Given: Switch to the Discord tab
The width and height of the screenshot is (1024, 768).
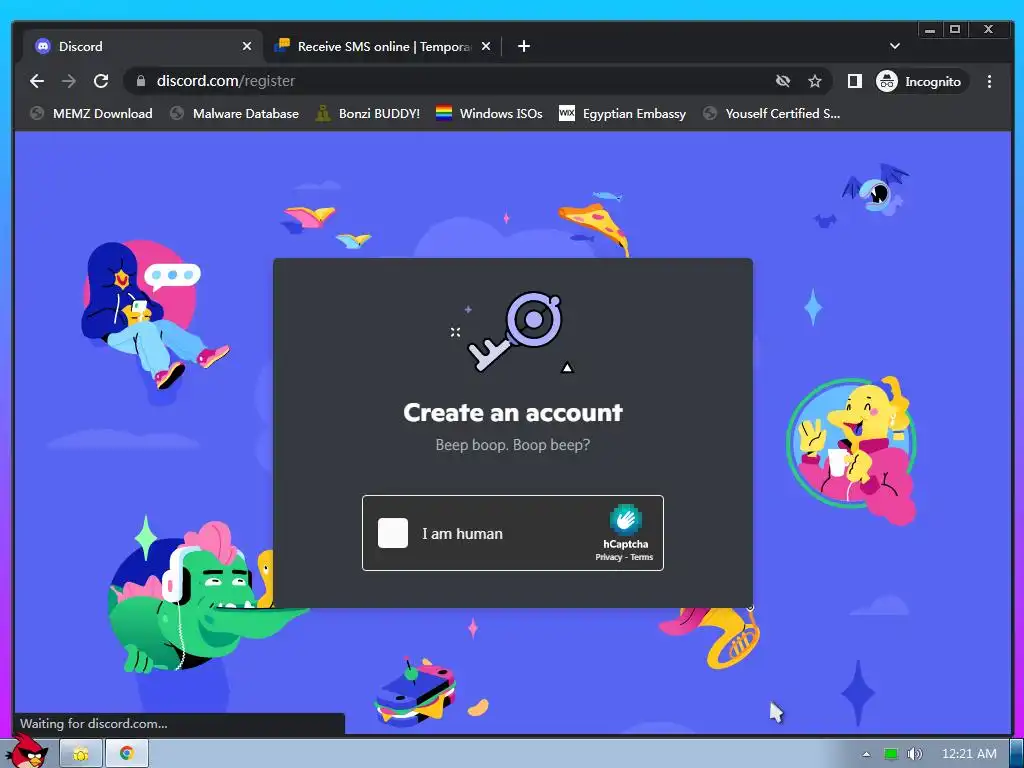Looking at the screenshot, I should pyautogui.click(x=144, y=46).
